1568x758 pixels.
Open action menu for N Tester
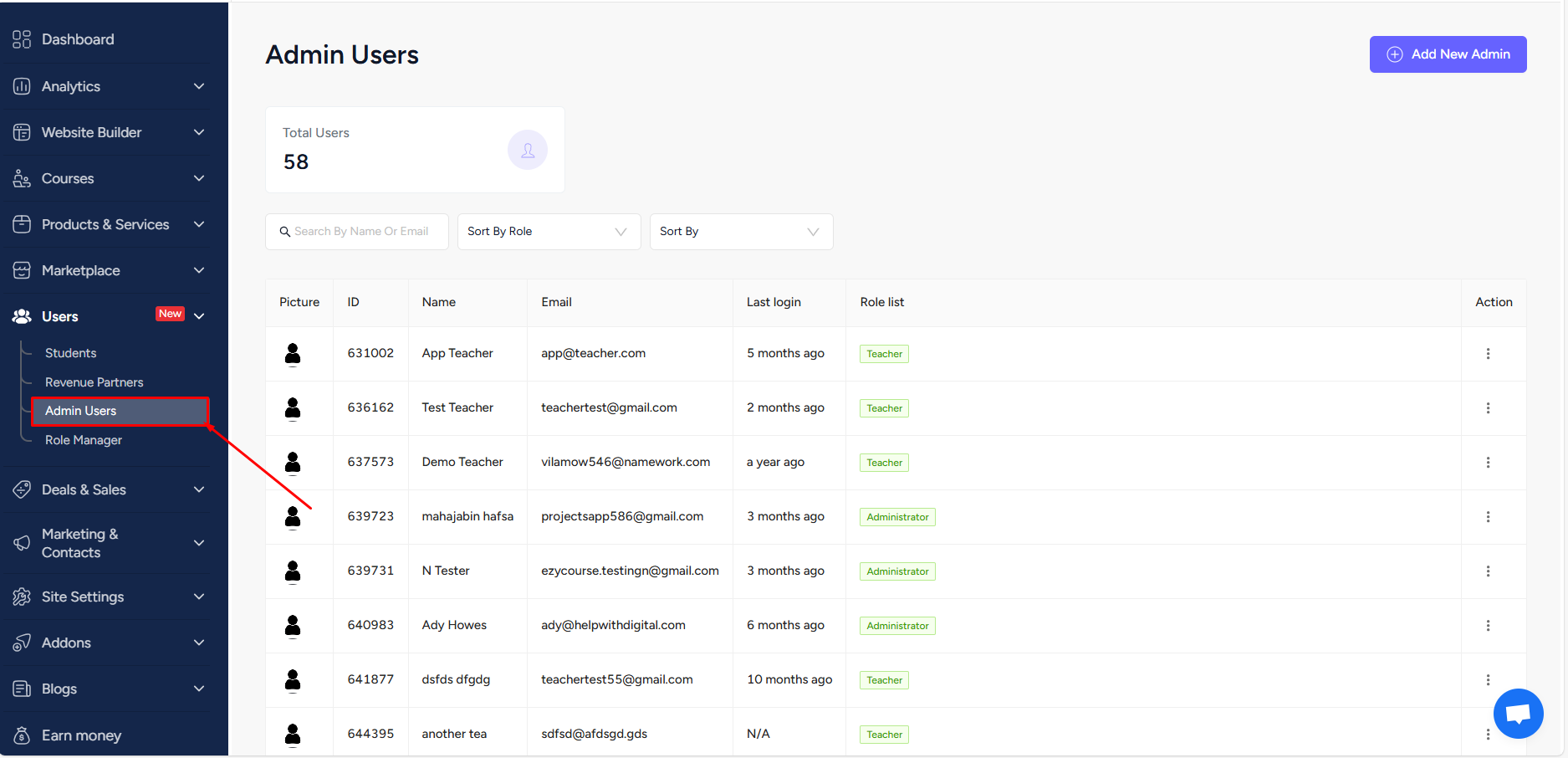coord(1488,571)
